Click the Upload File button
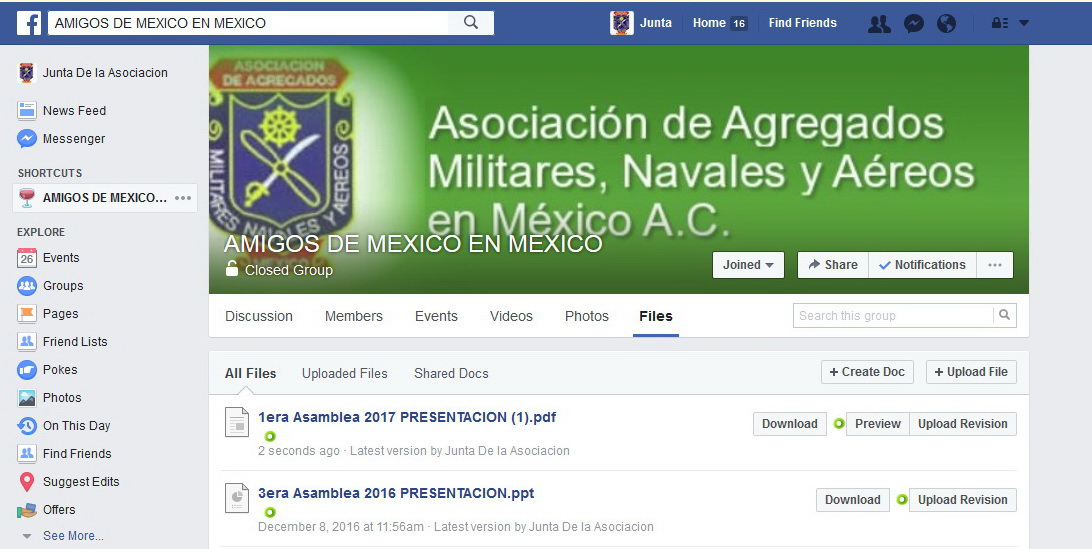The height and width of the screenshot is (549, 1092). pos(971,372)
